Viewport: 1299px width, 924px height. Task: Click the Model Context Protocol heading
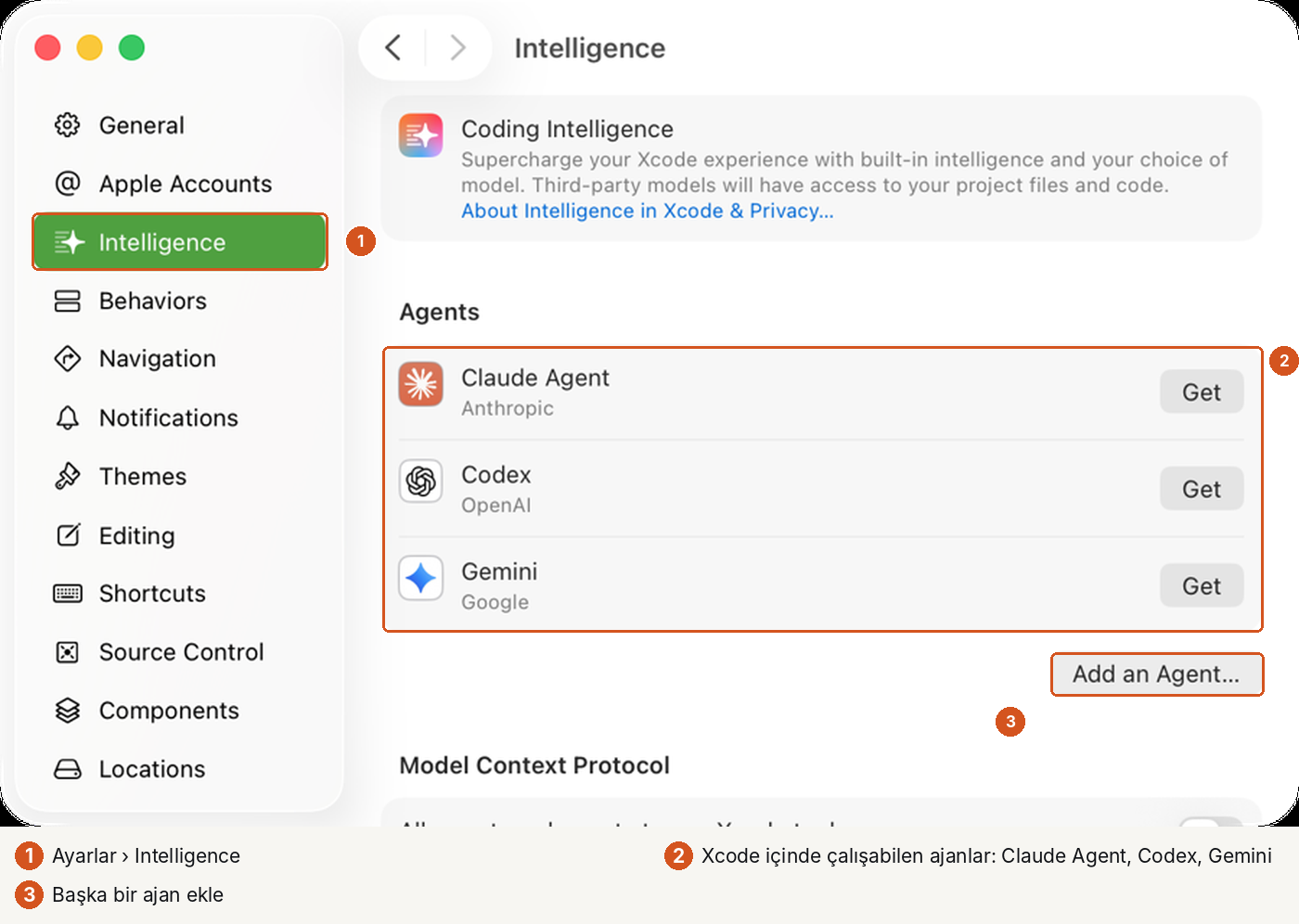534,765
